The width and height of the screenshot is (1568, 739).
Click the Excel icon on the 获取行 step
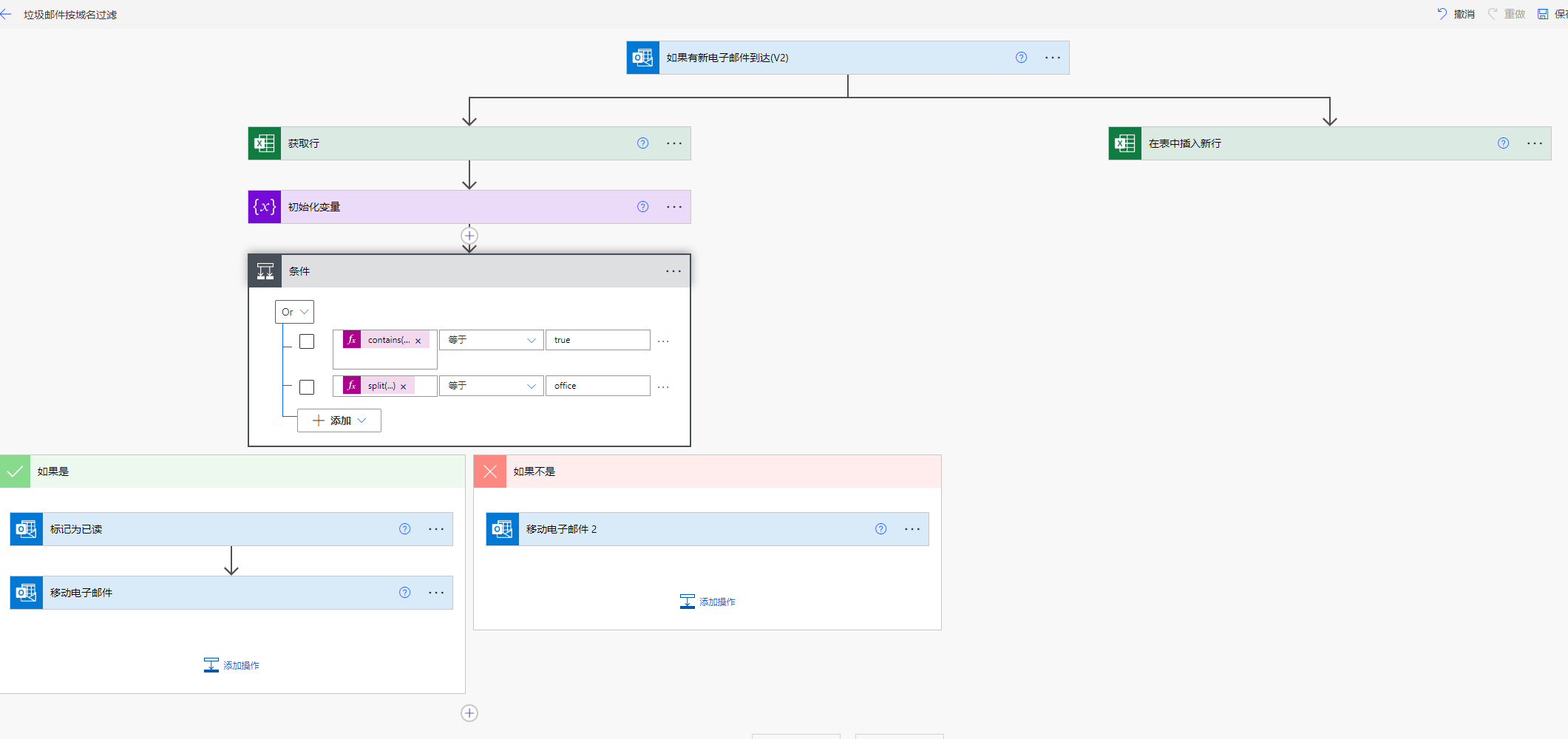coord(265,143)
